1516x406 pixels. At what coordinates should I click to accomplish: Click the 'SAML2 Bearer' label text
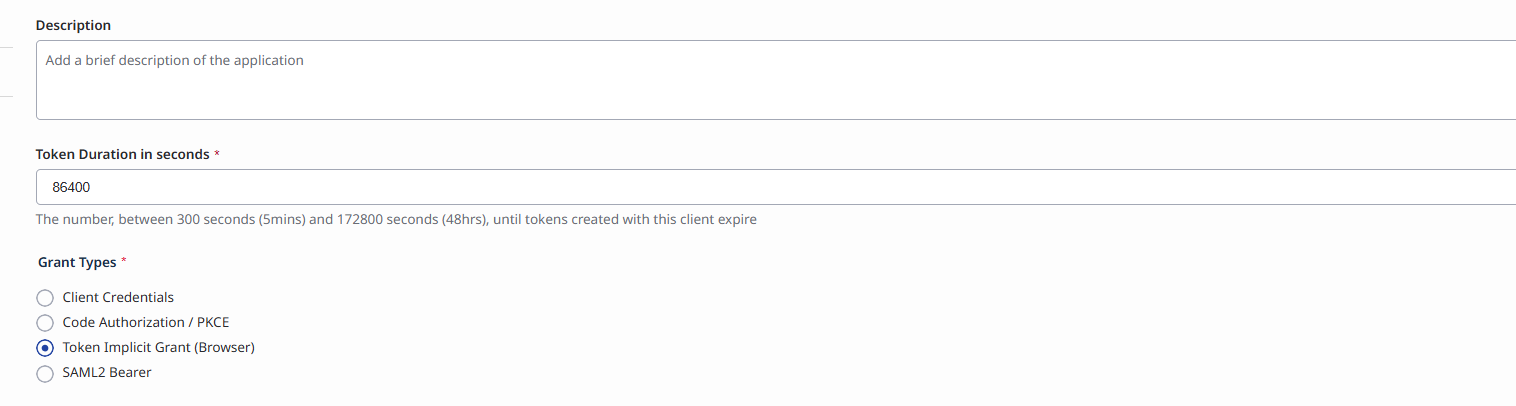pyautogui.click(x=107, y=373)
